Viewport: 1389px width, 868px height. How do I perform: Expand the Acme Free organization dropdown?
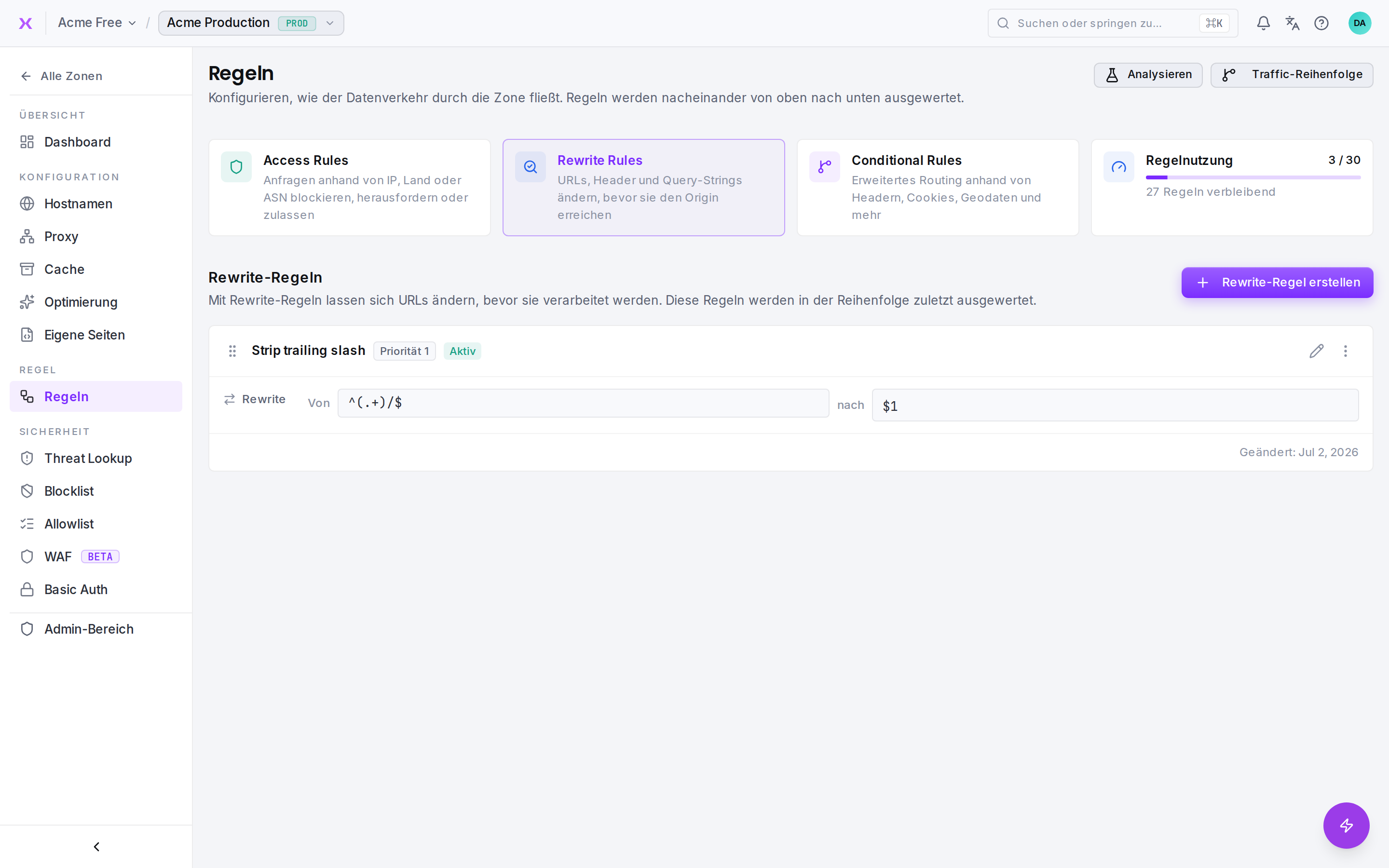pyautogui.click(x=97, y=23)
